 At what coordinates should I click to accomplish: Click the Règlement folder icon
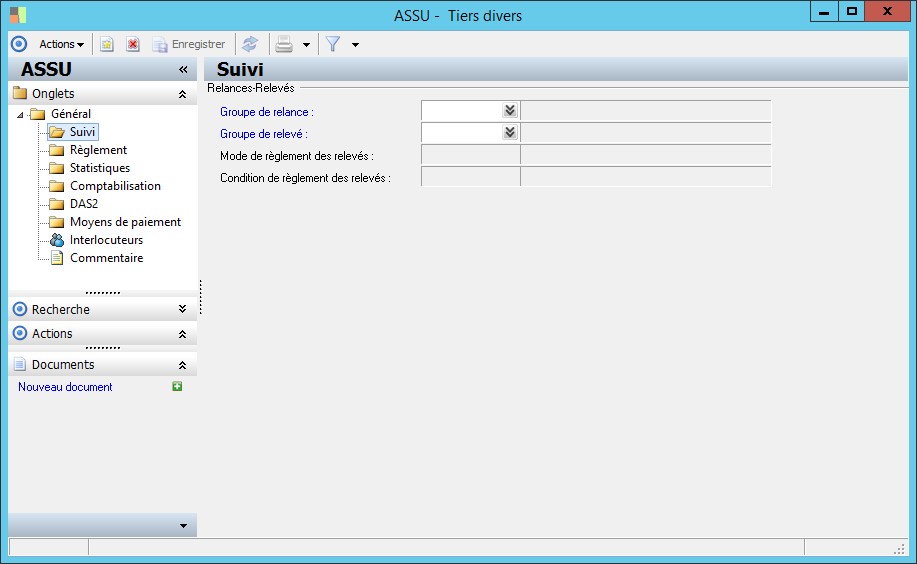coord(57,150)
